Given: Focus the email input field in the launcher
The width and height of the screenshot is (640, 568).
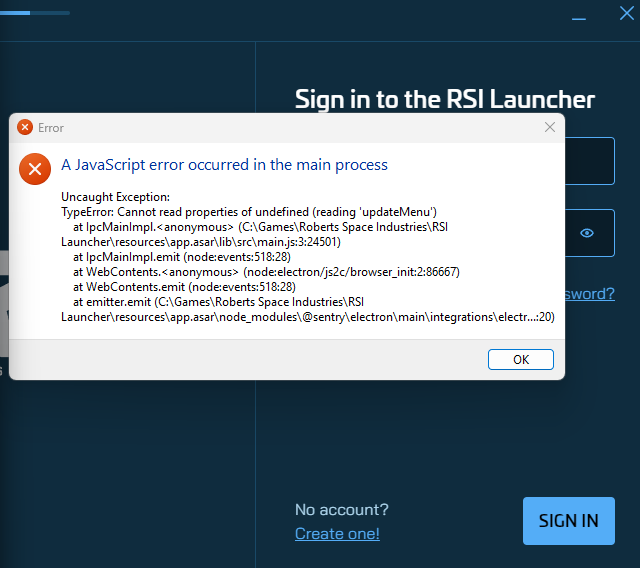Looking at the screenshot, I should click(590, 161).
